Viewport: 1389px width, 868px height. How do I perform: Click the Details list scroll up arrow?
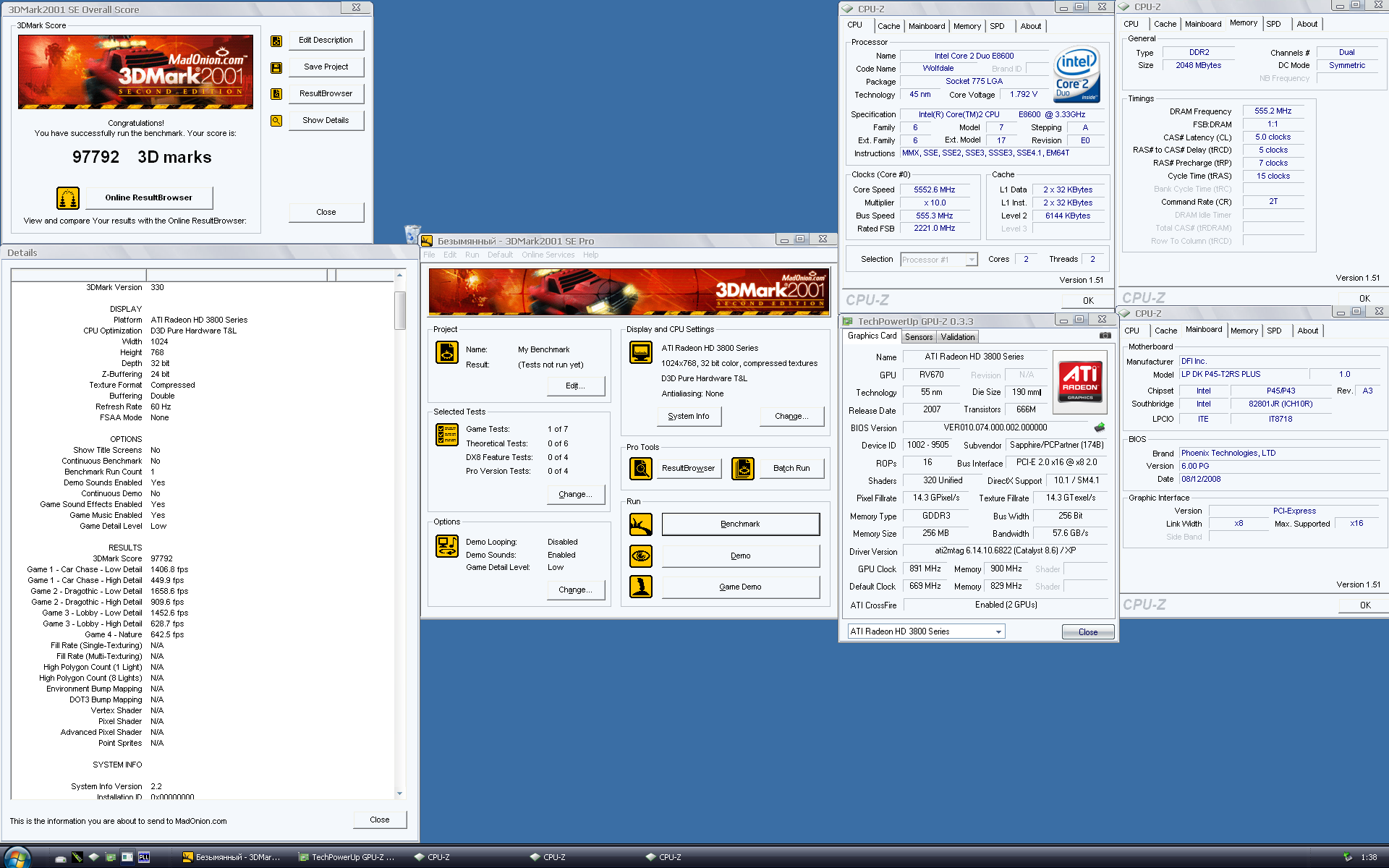400,275
